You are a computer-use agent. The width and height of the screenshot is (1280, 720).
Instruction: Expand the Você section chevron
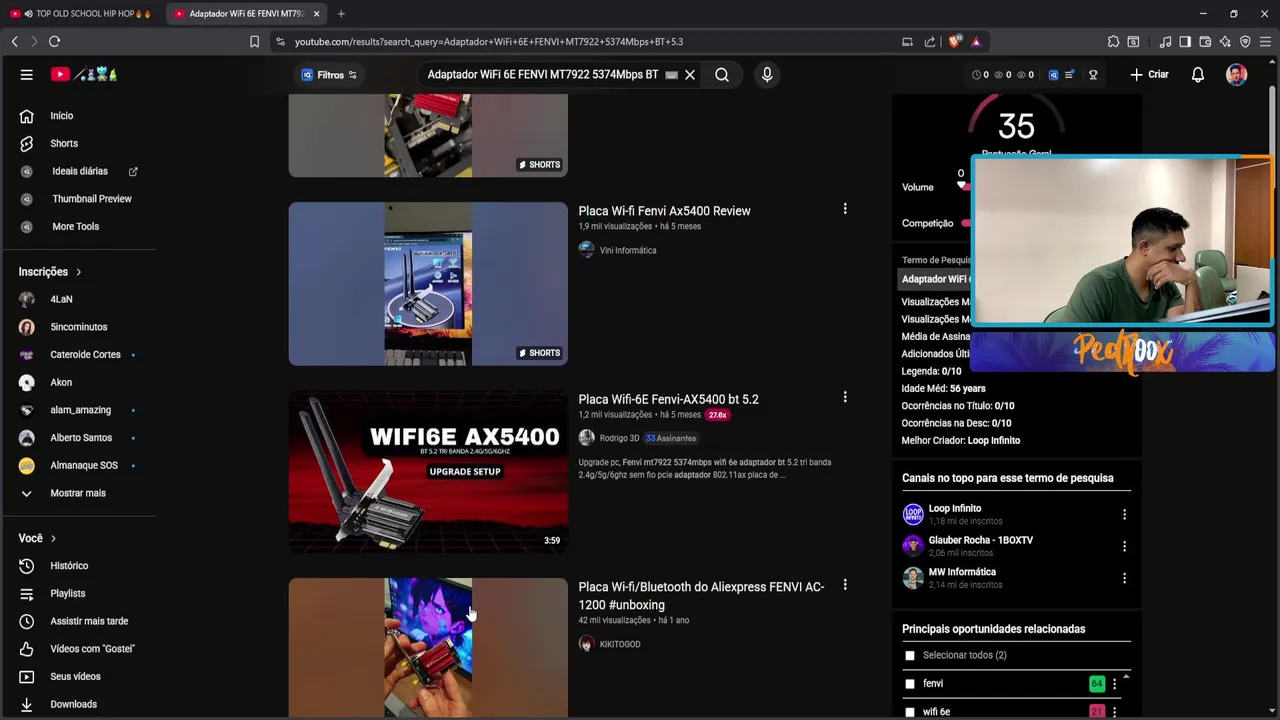coord(53,539)
